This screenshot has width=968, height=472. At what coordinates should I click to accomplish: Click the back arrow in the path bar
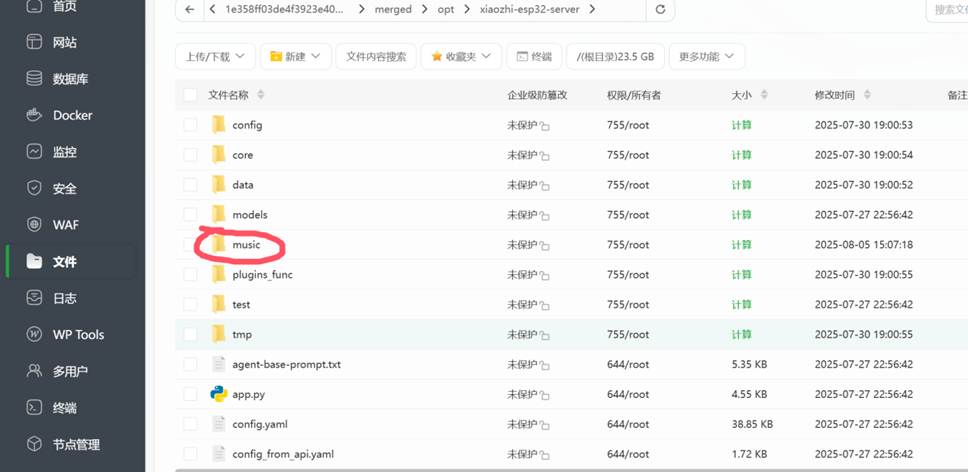190,10
